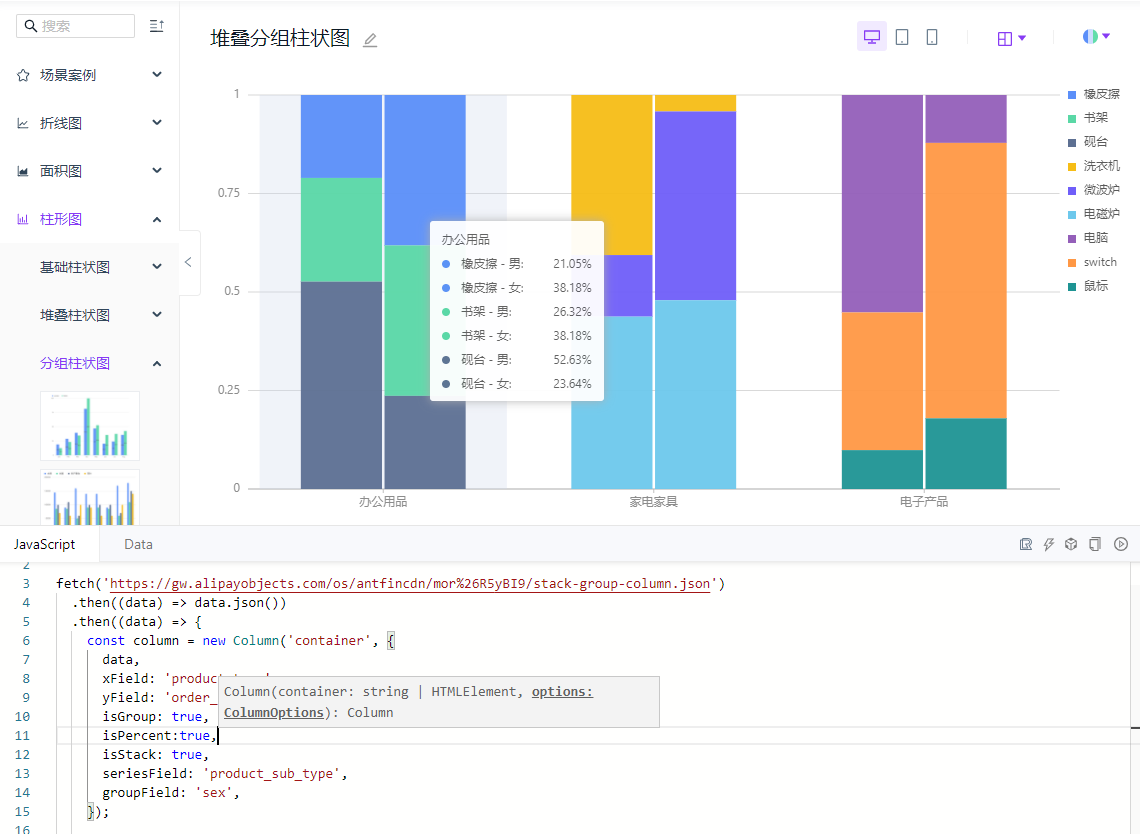The height and width of the screenshot is (834, 1140).
Task: Open the theme color dropdown
Action: (1096, 36)
